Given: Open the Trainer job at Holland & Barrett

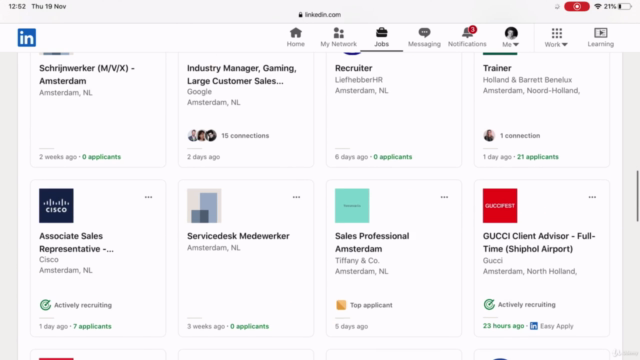Looking at the screenshot, I should click(497, 68).
